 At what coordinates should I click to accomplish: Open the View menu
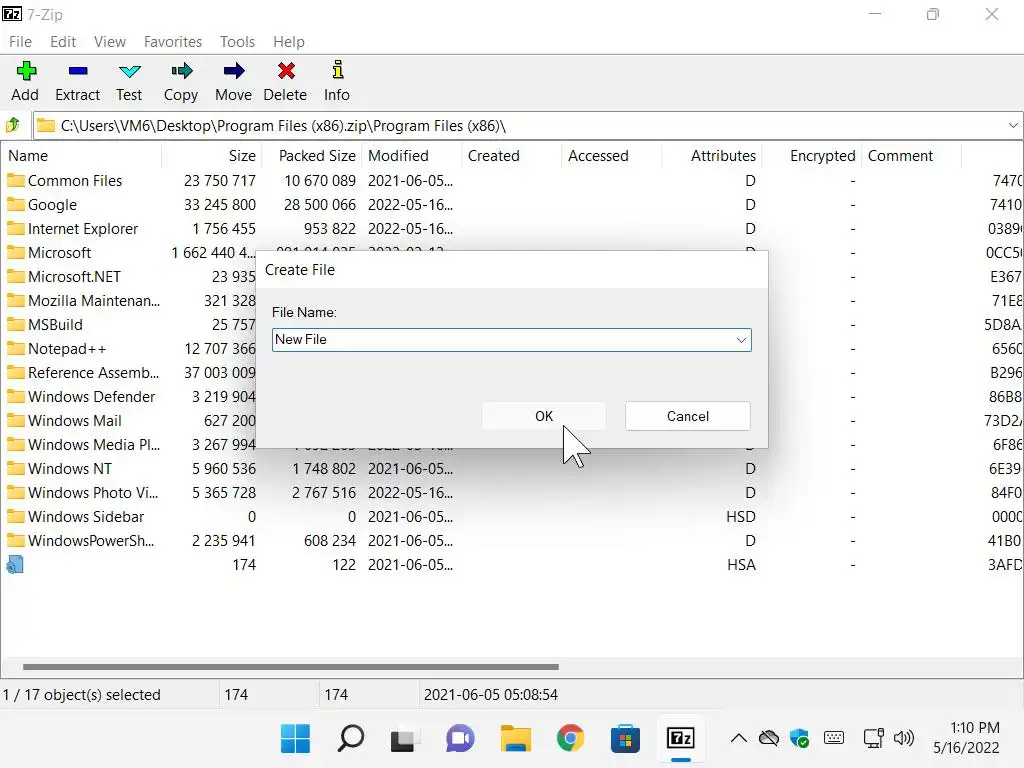pos(110,42)
